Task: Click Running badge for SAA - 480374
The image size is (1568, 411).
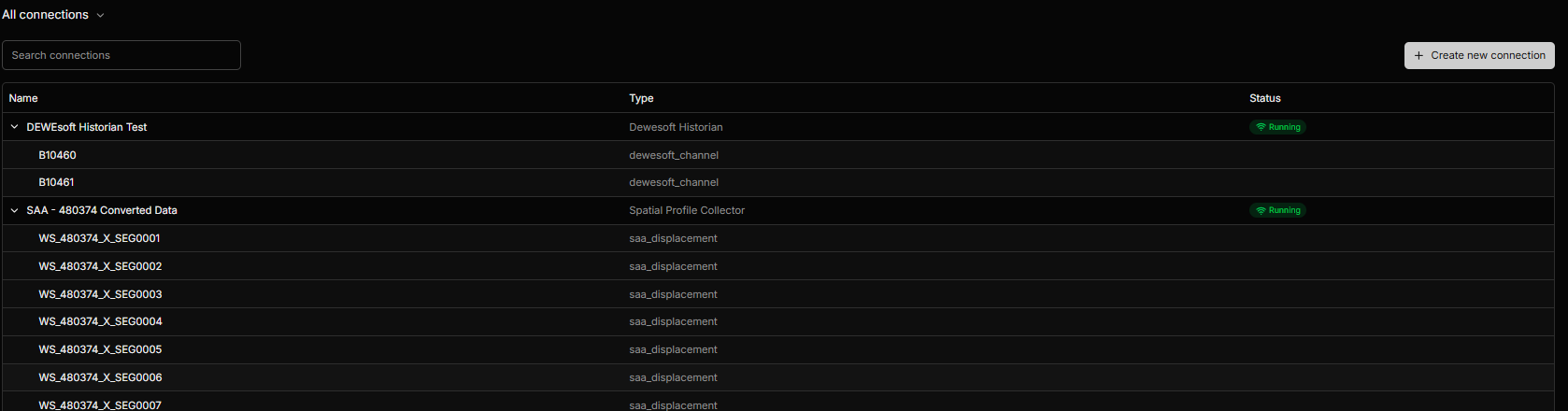Action: click(x=1277, y=210)
